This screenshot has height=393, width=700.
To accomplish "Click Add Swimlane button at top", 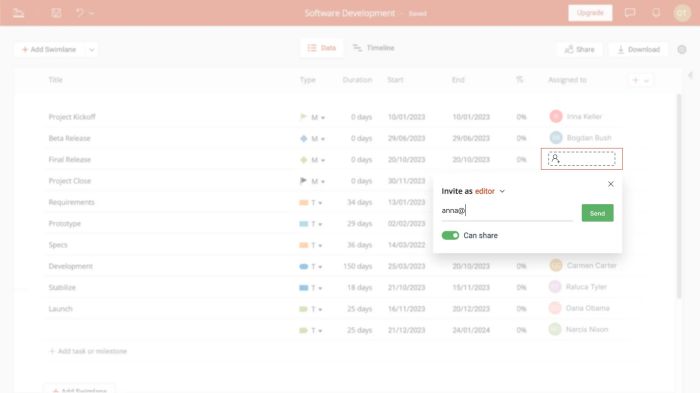I will tap(49, 50).
